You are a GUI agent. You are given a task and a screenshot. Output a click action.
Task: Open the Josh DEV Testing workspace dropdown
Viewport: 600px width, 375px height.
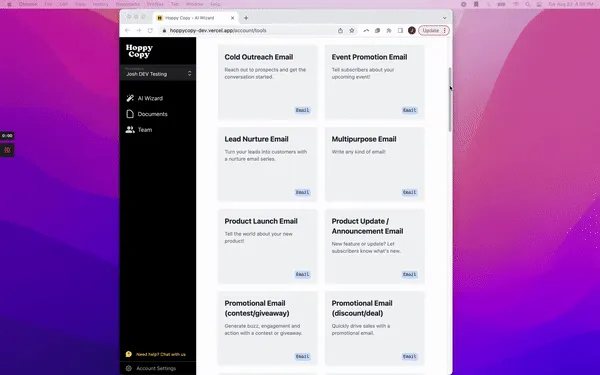pyautogui.click(x=158, y=72)
